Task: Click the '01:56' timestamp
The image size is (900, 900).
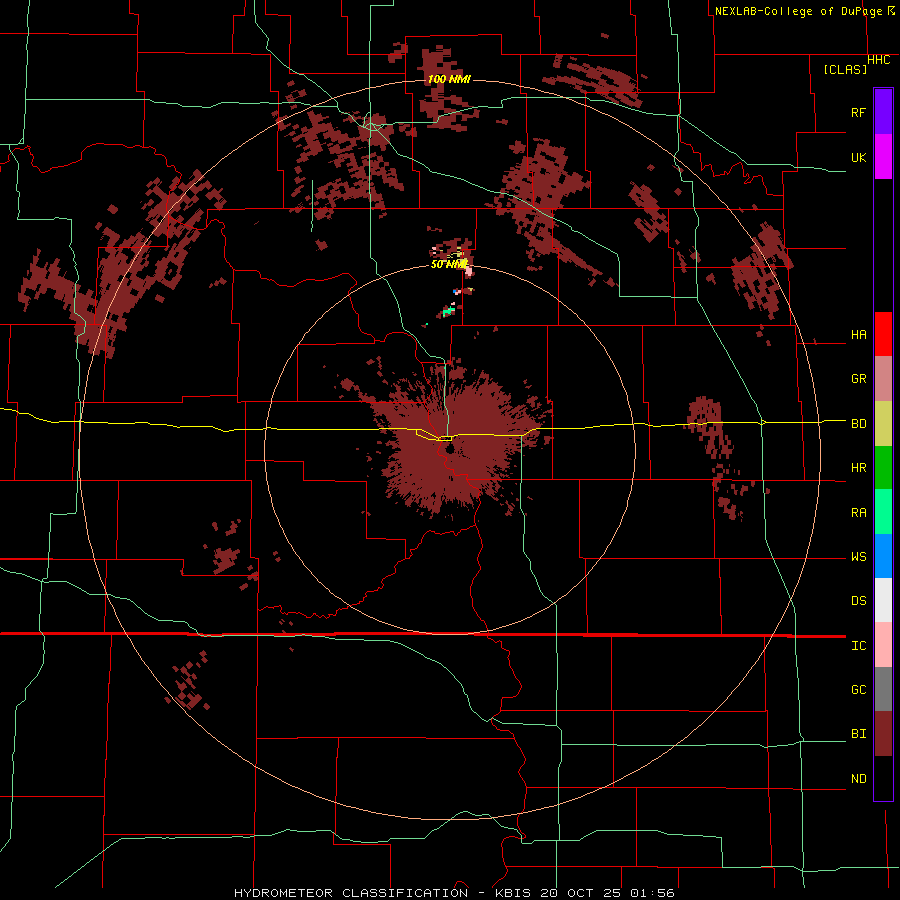Action: [652, 893]
